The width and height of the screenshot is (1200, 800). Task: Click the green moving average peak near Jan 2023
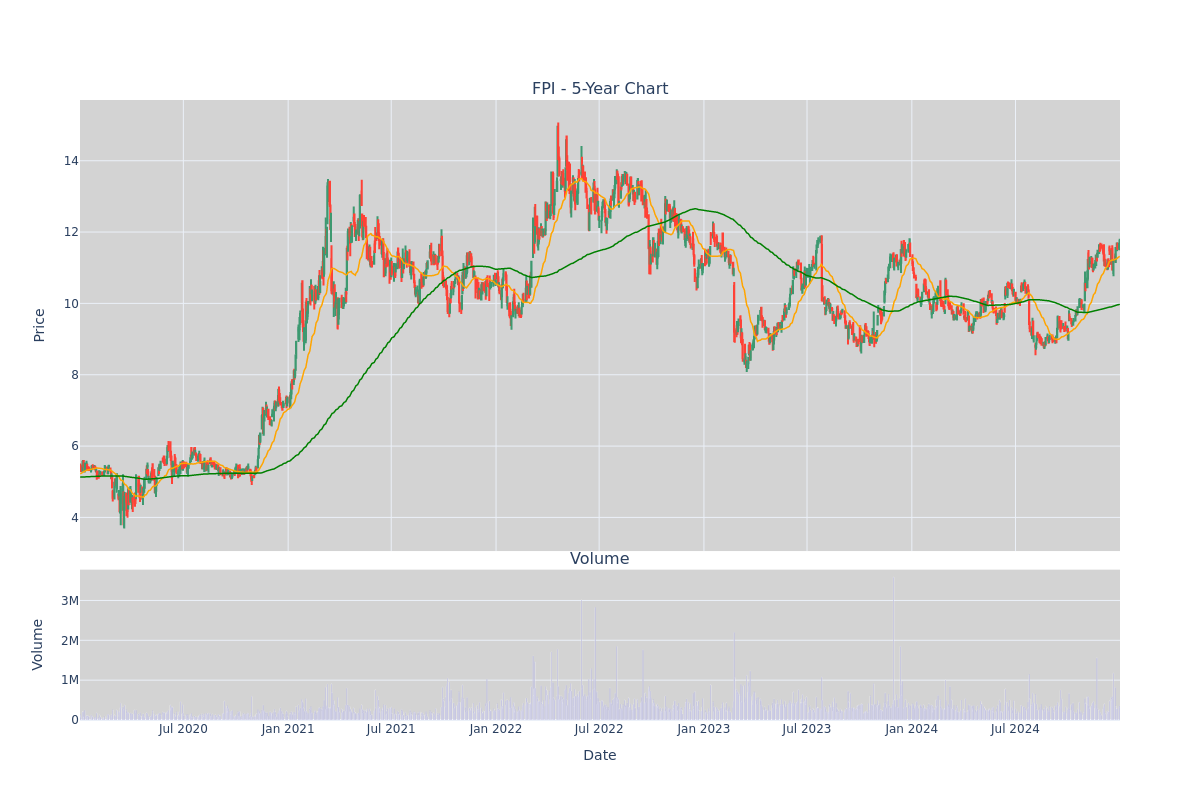click(x=696, y=209)
